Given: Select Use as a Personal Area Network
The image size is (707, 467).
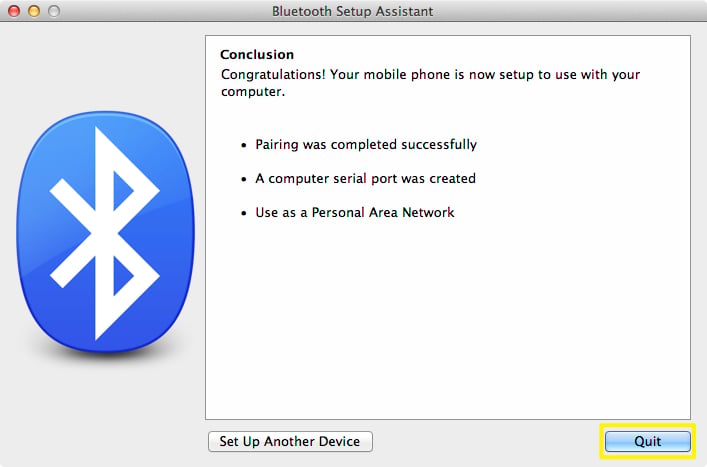Looking at the screenshot, I should [x=355, y=212].
